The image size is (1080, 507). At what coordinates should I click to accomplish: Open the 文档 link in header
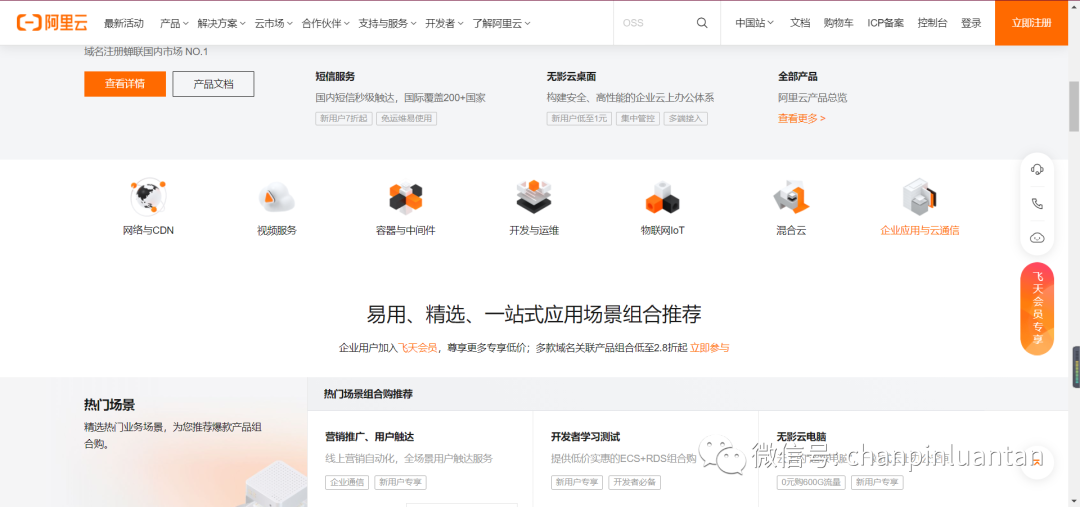click(x=800, y=23)
